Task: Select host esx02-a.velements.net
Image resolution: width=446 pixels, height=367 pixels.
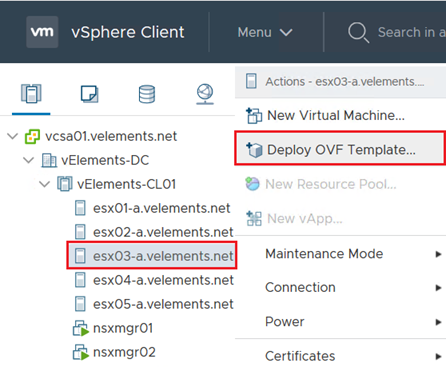Action: 163,232
